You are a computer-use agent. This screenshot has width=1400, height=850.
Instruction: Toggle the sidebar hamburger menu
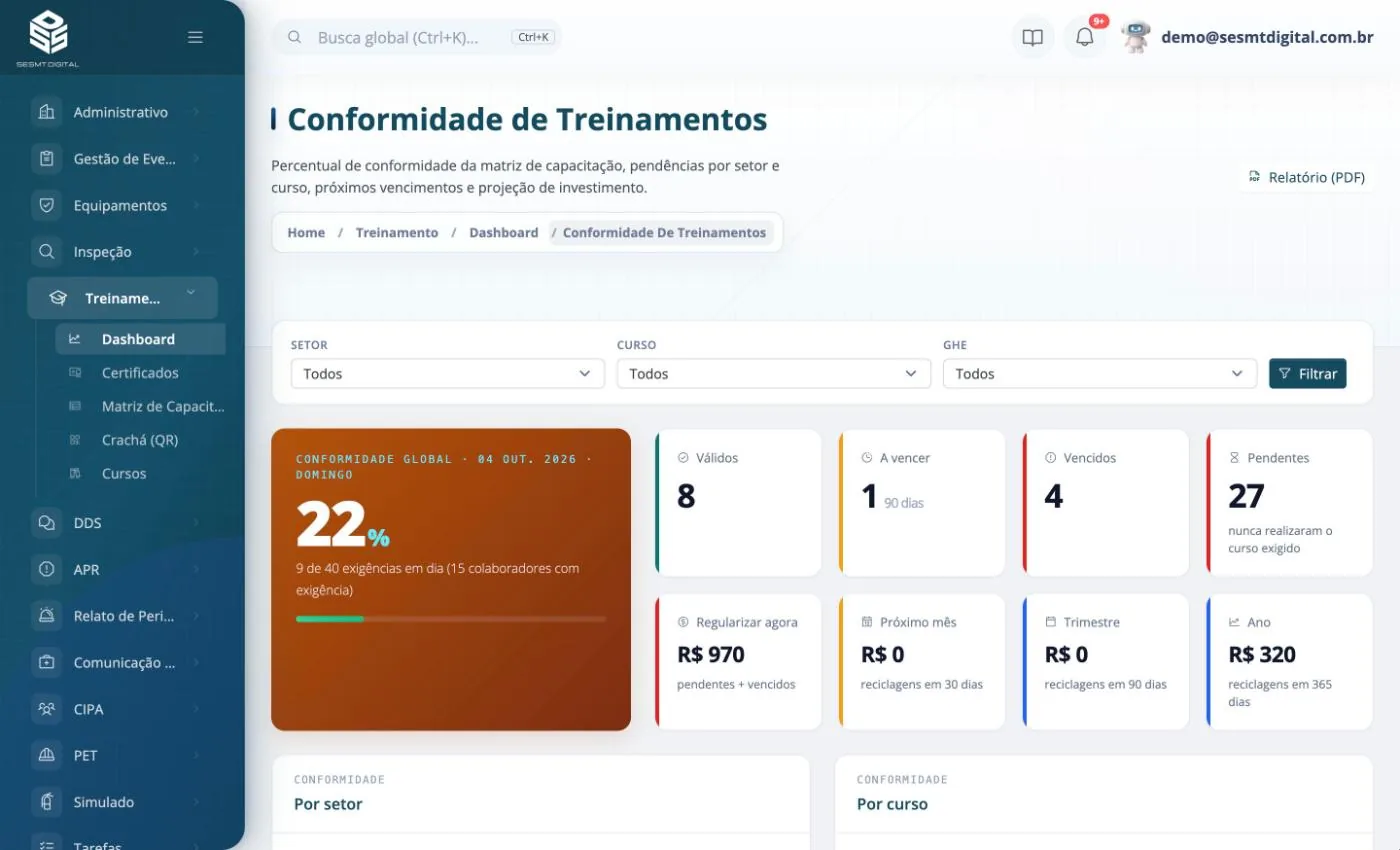pyautogui.click(x=196, y=37)
